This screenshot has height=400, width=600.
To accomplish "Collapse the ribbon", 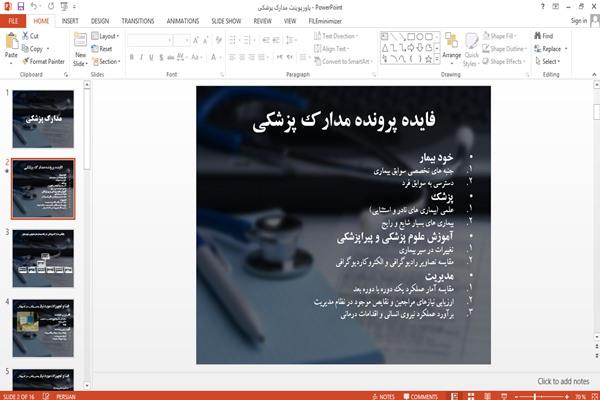I will 594,75.
